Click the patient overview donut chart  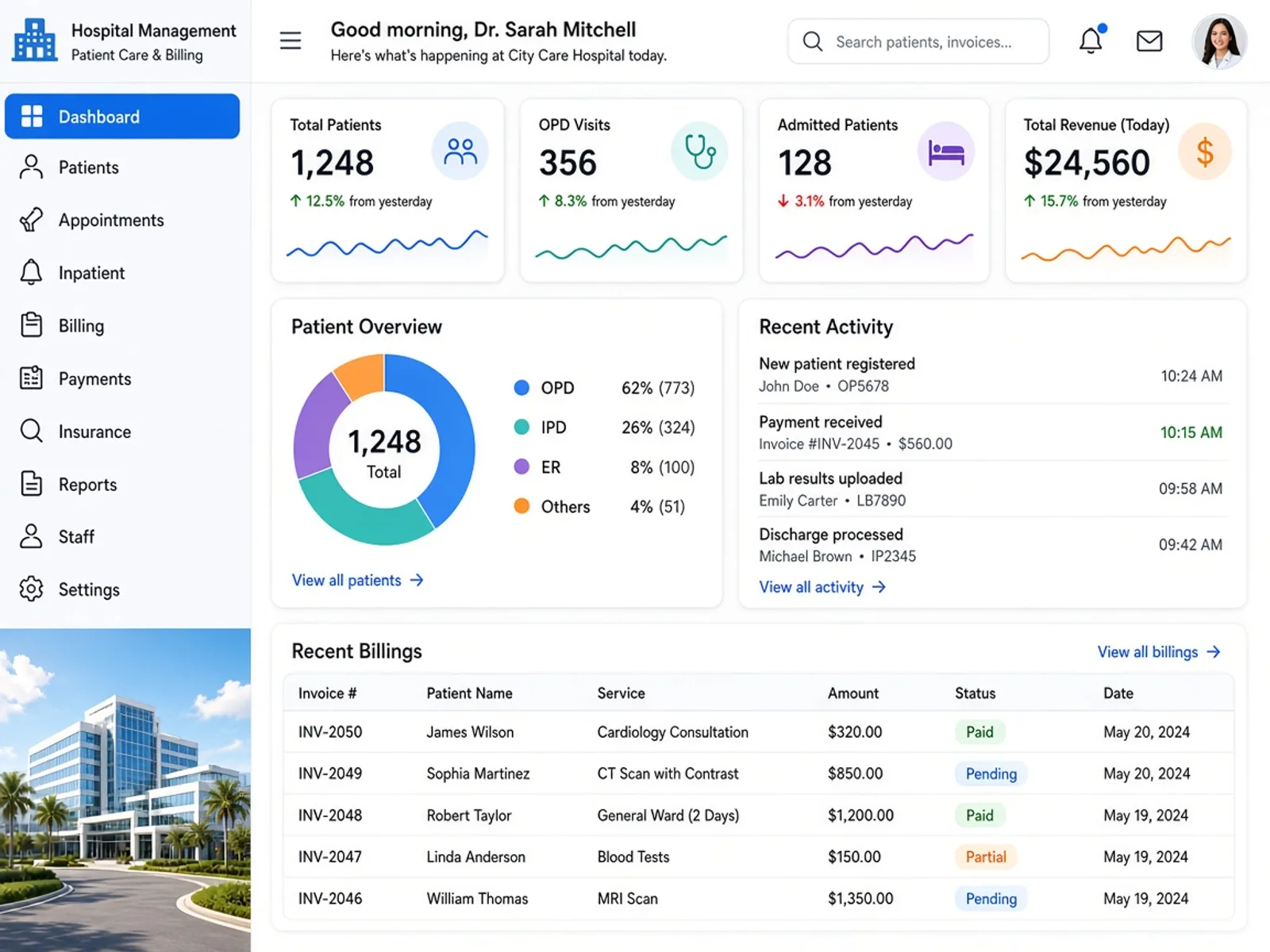click(384, 449)
